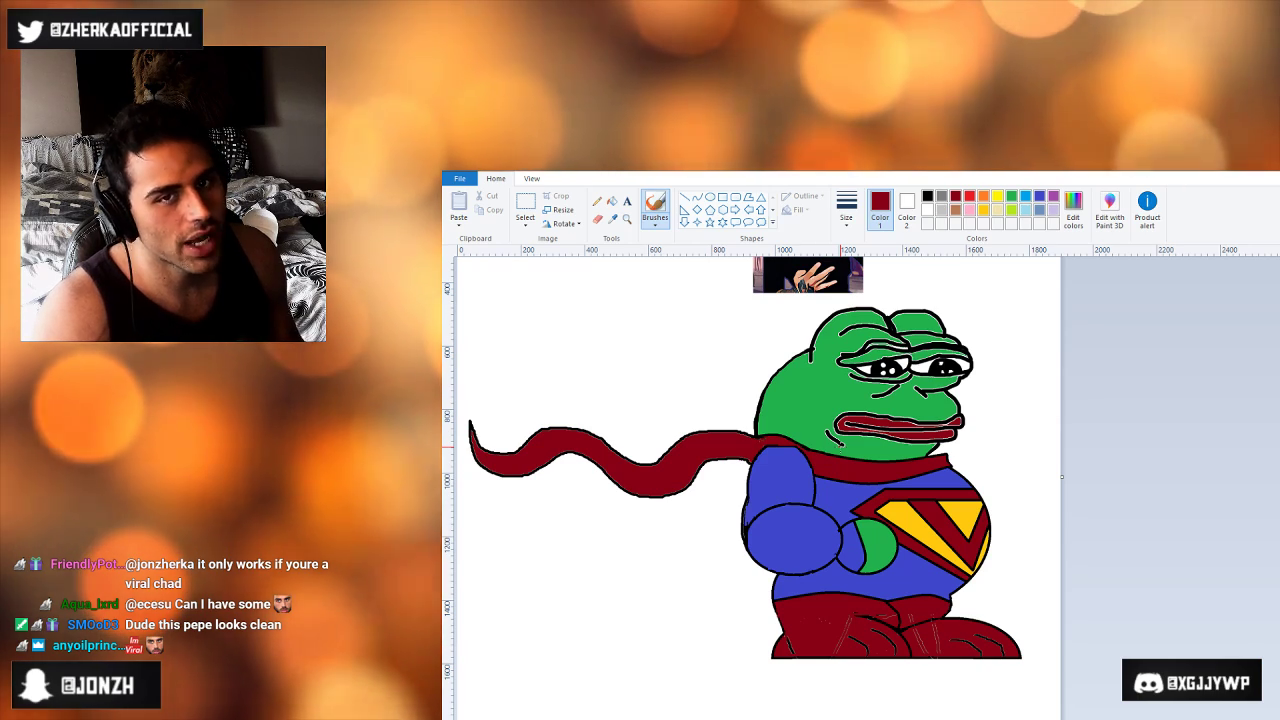Click the @JONZH Snapchat badge
Screen dimensions: 1280x720
point(86,685)
